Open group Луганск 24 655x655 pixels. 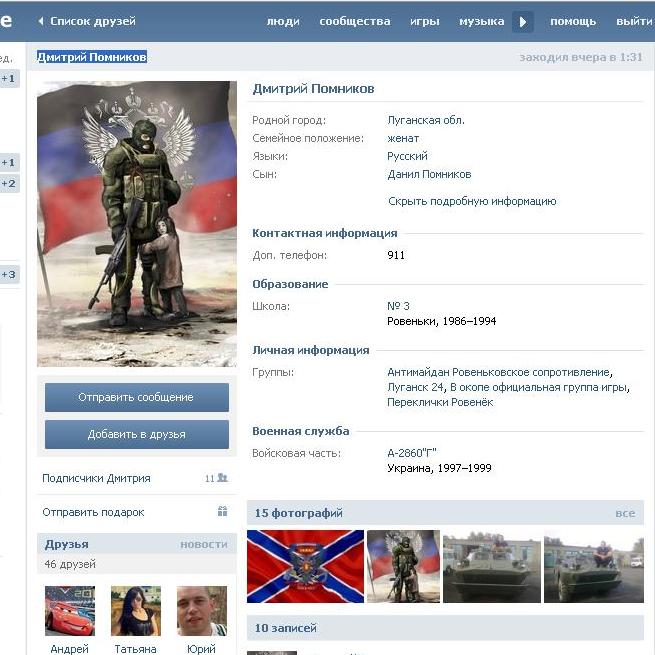415,387
